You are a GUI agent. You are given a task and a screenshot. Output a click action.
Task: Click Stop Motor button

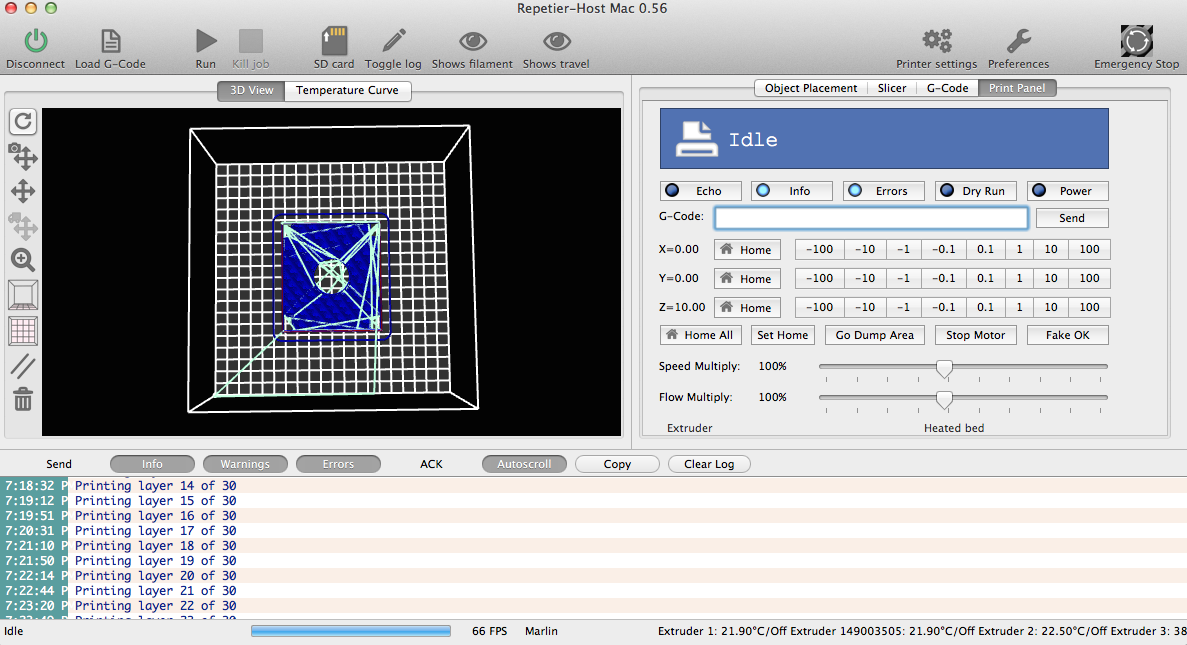pos(975,335)
